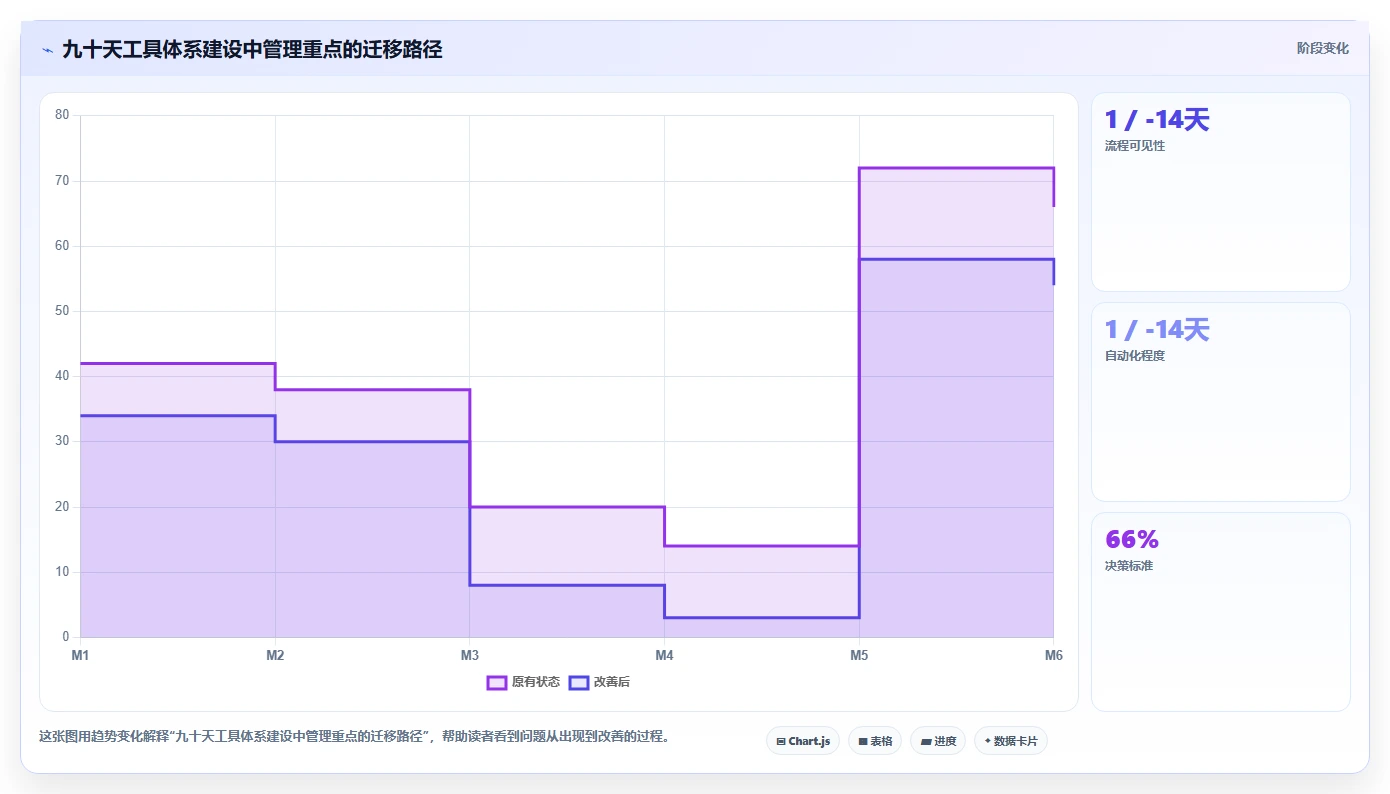
Task: Click the M6 axis label
Action: (1053, 656)
